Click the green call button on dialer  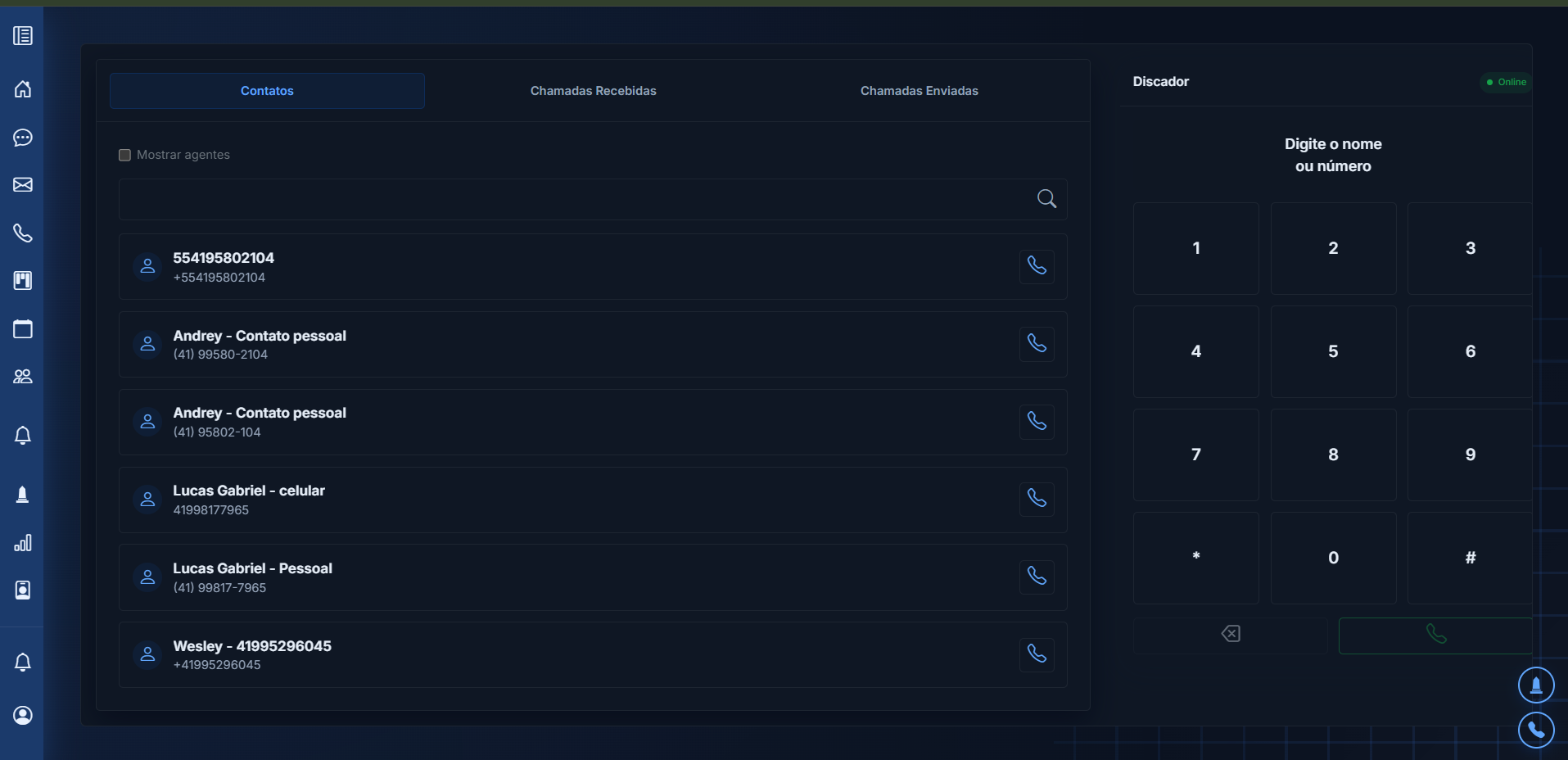1435,636
